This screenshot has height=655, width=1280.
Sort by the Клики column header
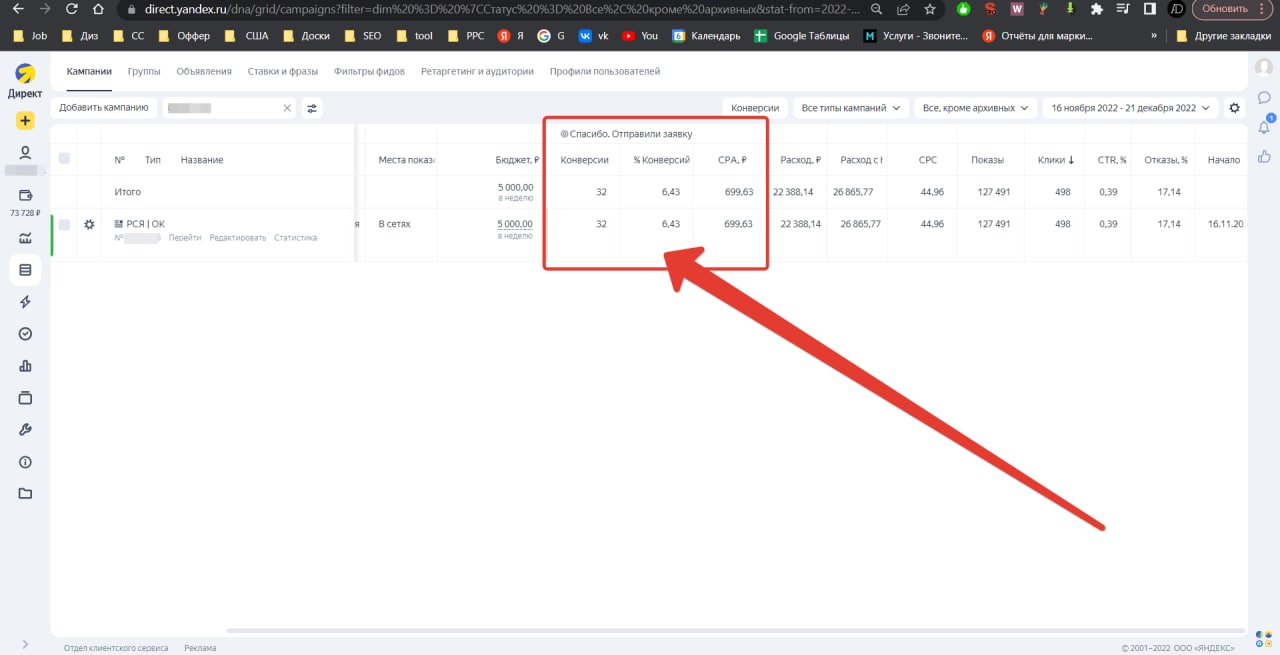[1056, 160]
